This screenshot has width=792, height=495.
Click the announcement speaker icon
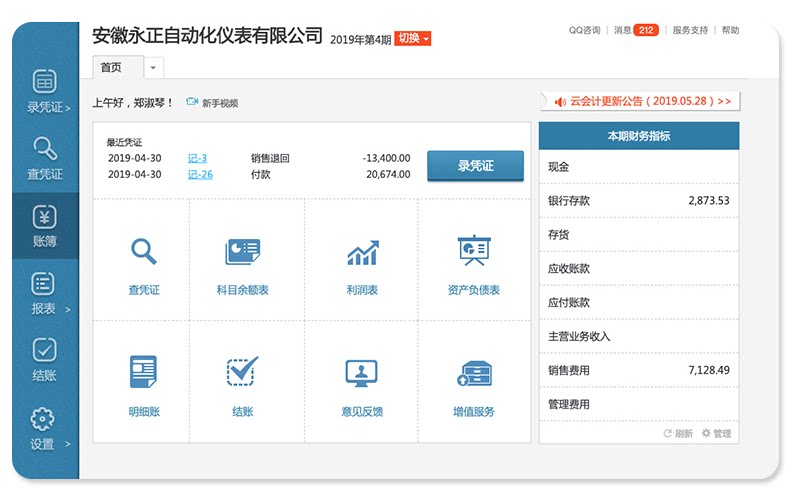[x=560, y=102]
